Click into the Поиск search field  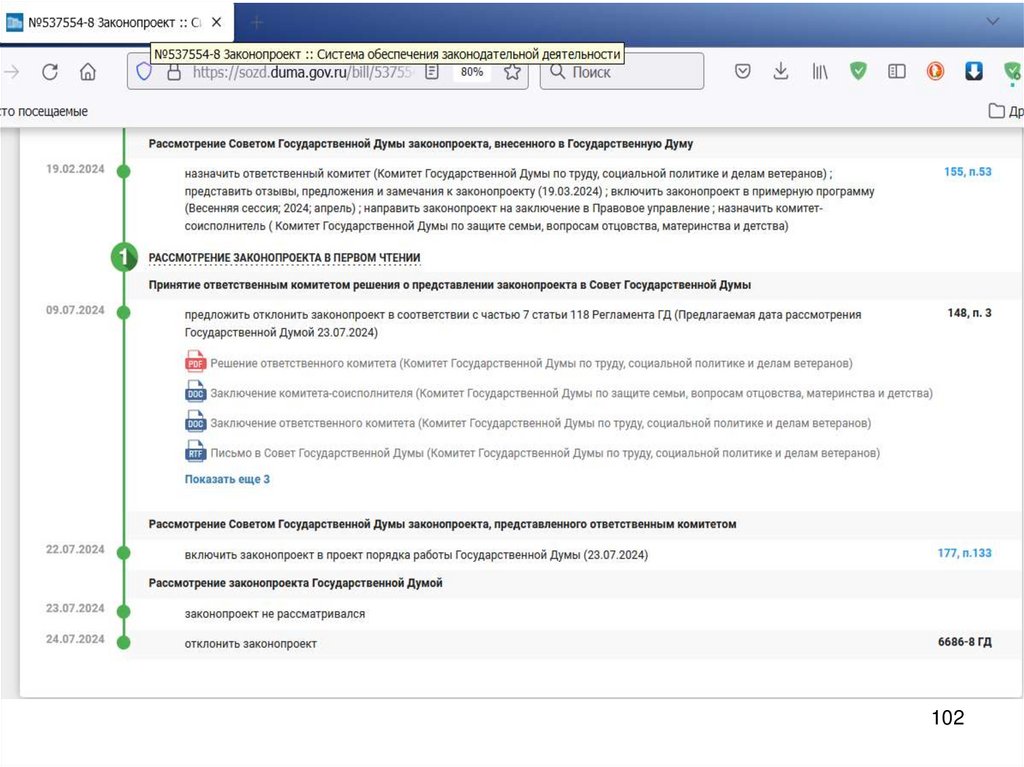coord(622,72)
